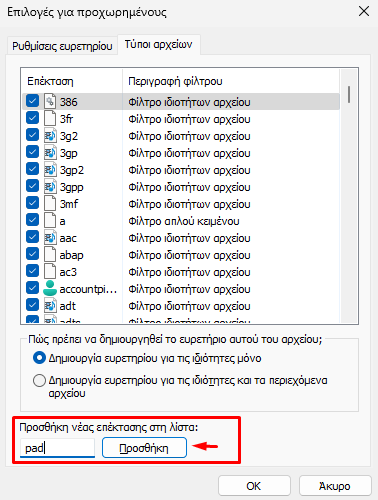Confirm with the OK button

[x=254, y=486]
